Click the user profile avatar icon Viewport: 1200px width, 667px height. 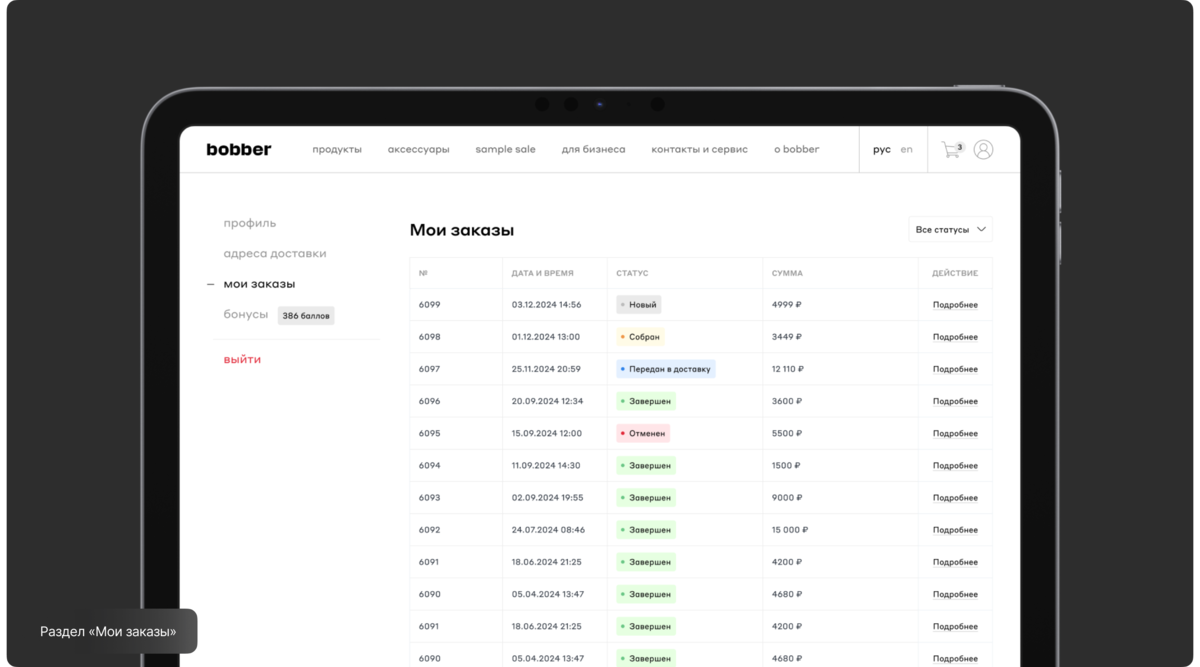coord(983,150)
